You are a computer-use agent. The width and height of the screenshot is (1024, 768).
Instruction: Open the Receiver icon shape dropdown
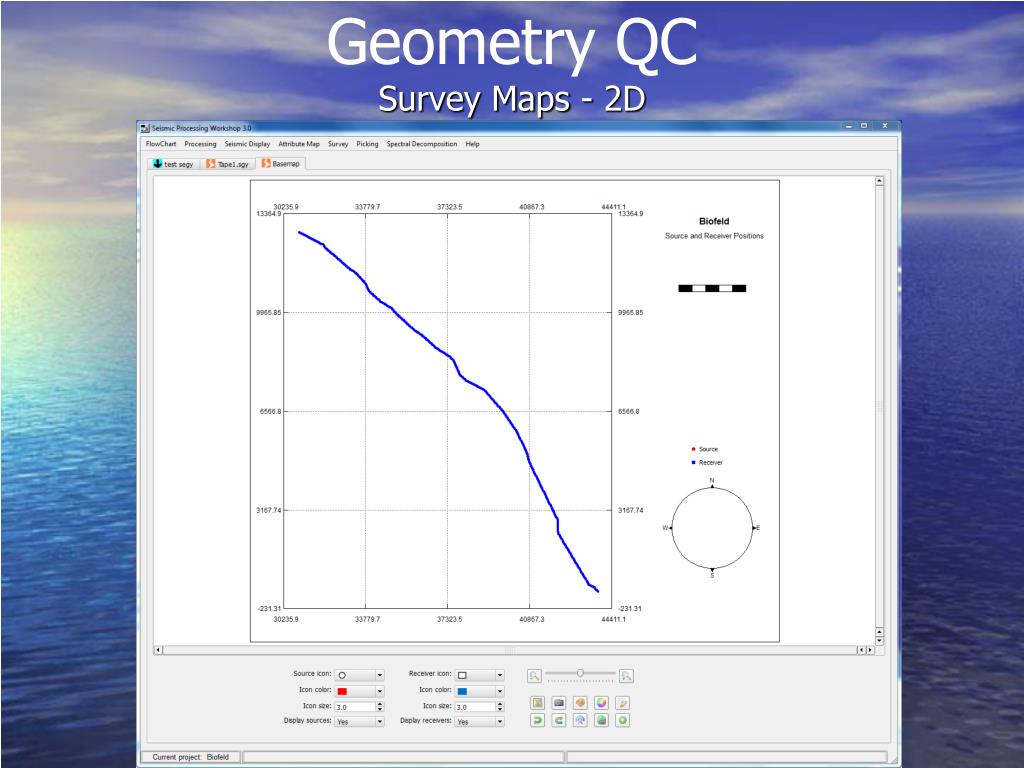(x=479, y=675)
